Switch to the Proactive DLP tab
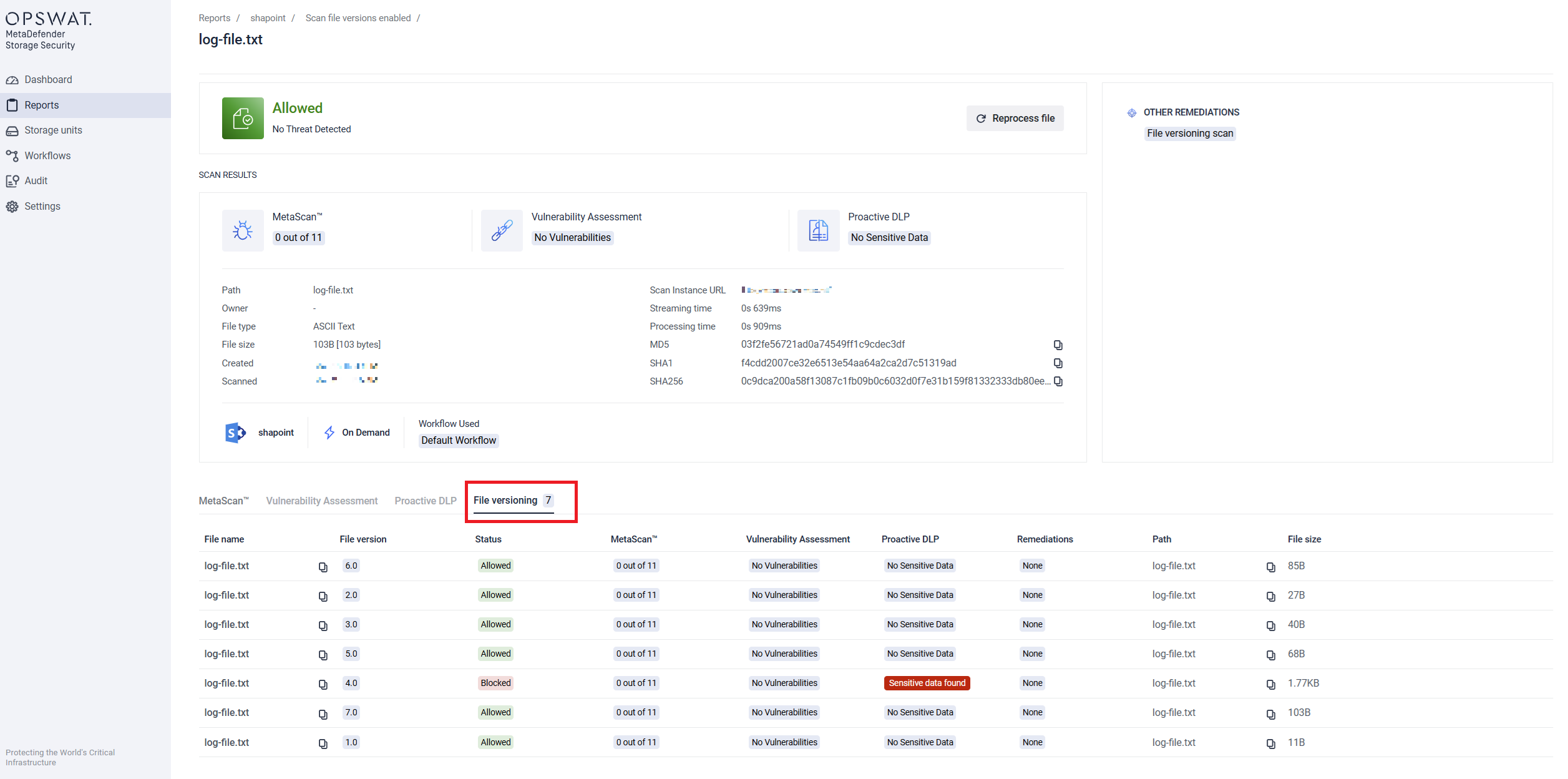The image size is (1568, 779). [x=426, y=501]
